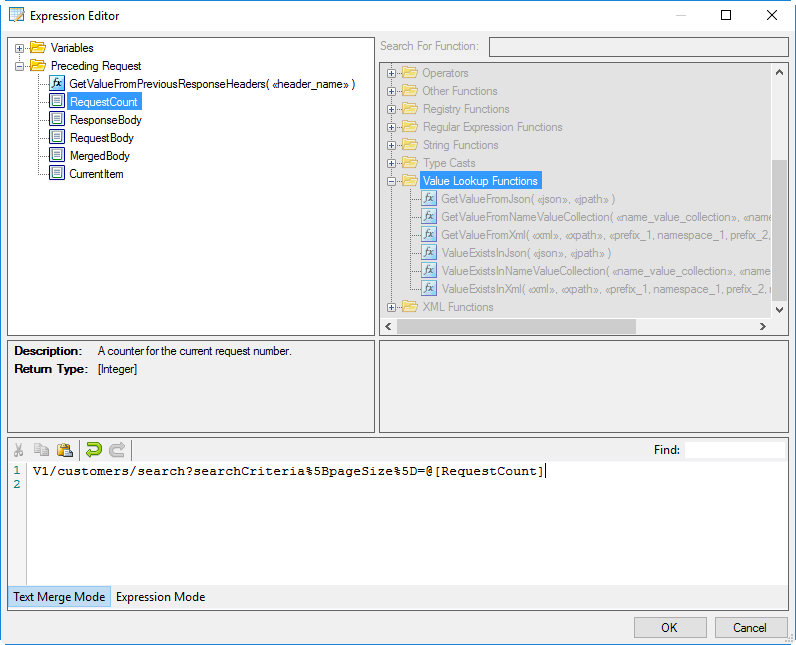Screen dimensions: 796x645
Task: Select the String Functions folder label
Action: [x=460, y=145]
